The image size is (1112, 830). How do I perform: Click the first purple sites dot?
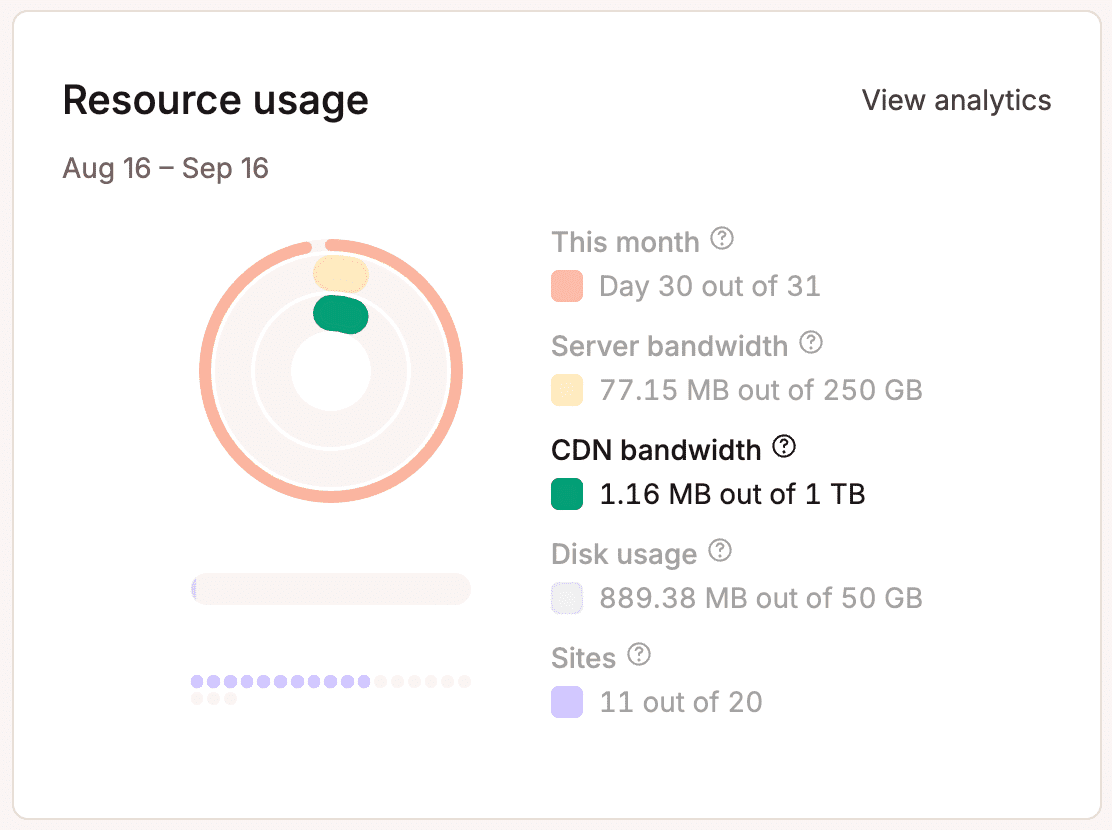[x=196, y=680]
